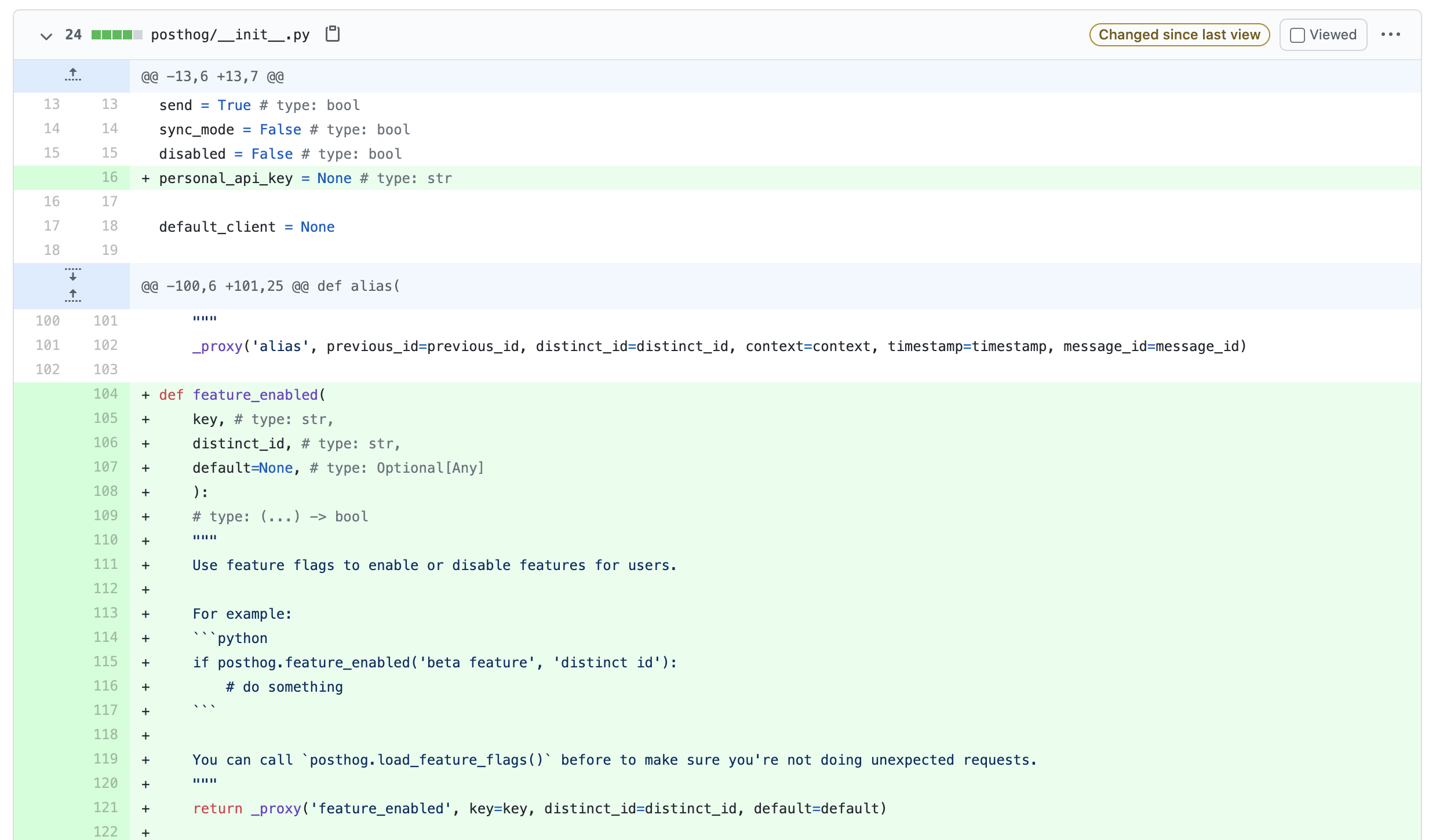The width and height of the screenshot is (1436, 840).
Task: Check the Viewed state for this file
Action: 1298,35
